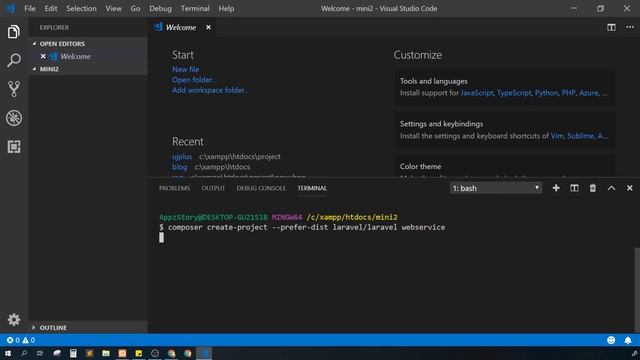The image size is (640, 360).
Task: Click the Explorer panel title
Action: (54, 27)
